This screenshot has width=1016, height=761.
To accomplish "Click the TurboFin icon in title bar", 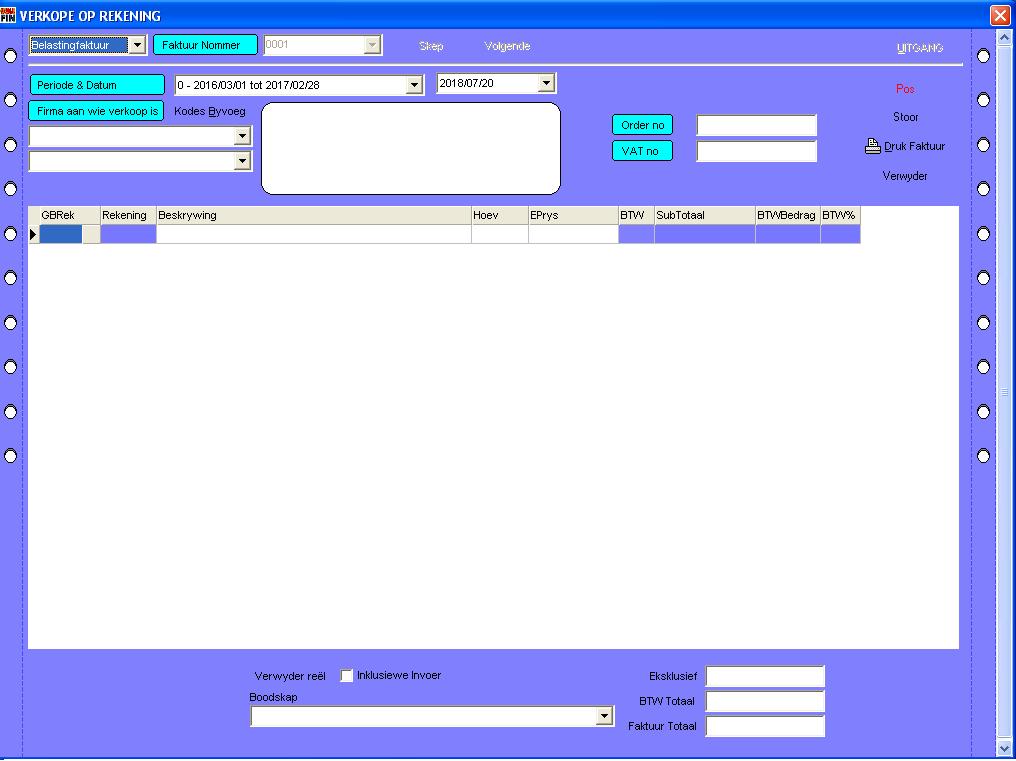I will pyautogui.click(x=9, y=15).
